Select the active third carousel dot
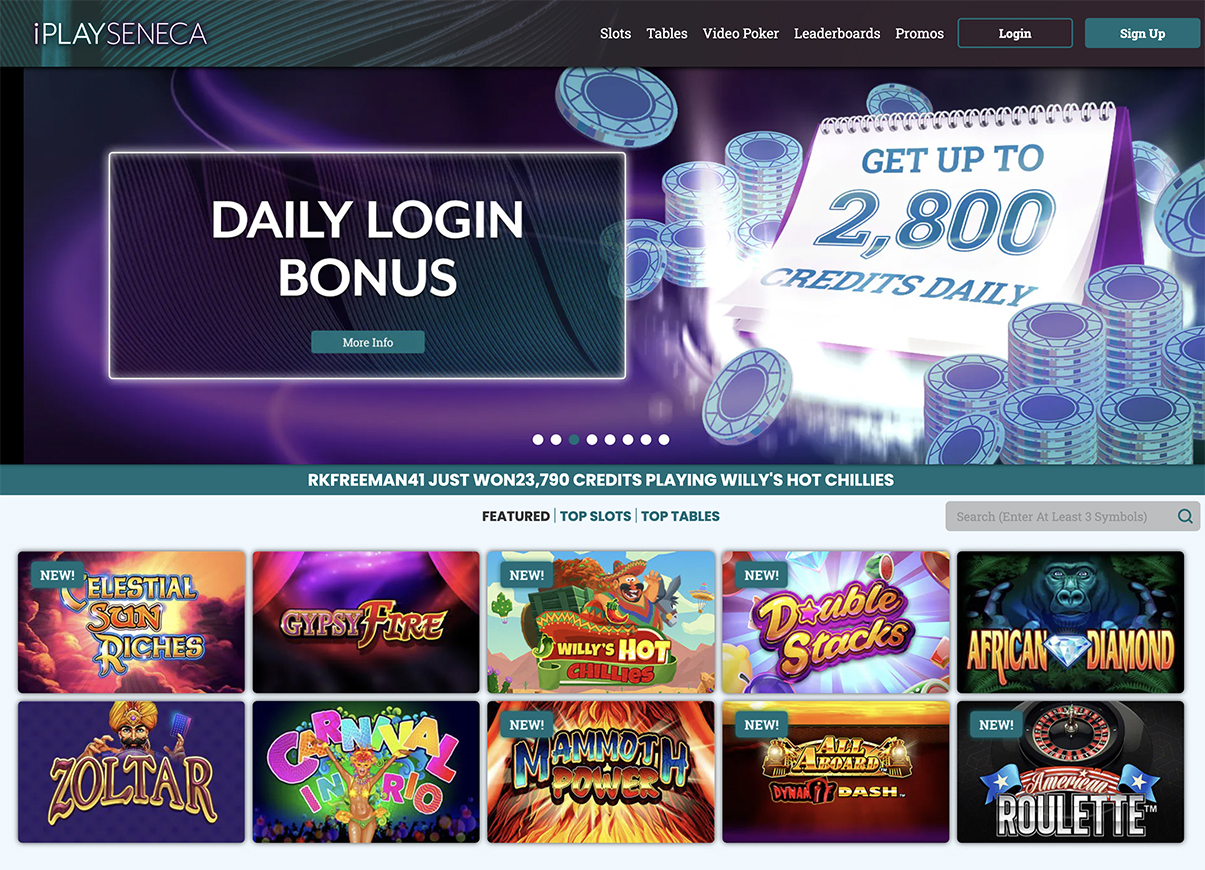1205x870 pixels. [x=574, y=439]
